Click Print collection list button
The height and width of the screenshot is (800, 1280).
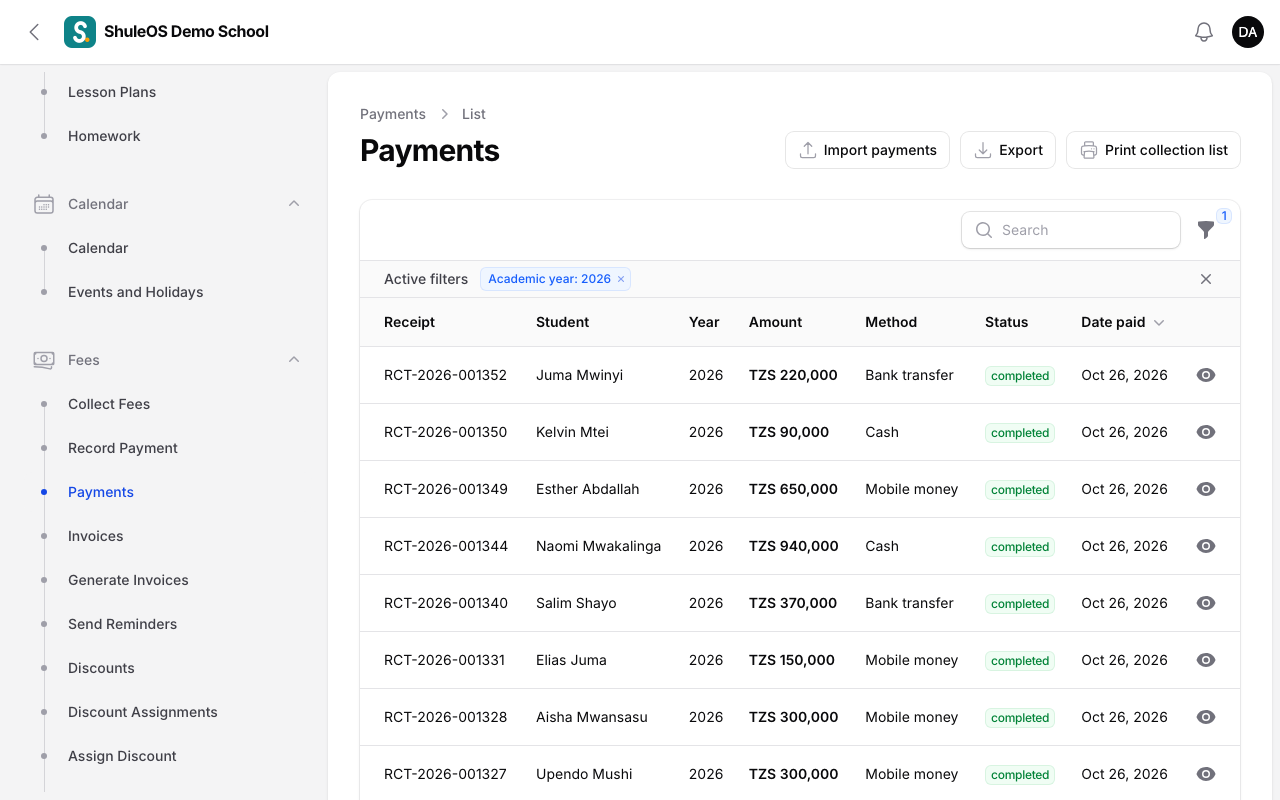coord(1153,150)
